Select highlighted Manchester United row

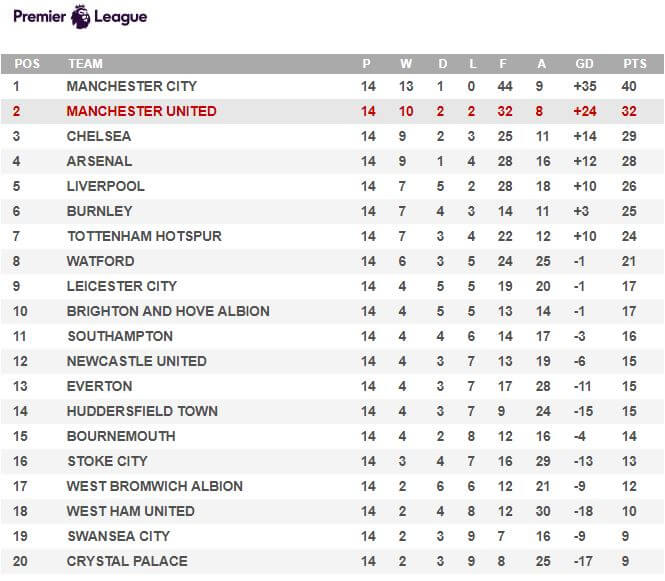[x=332, y=112]
